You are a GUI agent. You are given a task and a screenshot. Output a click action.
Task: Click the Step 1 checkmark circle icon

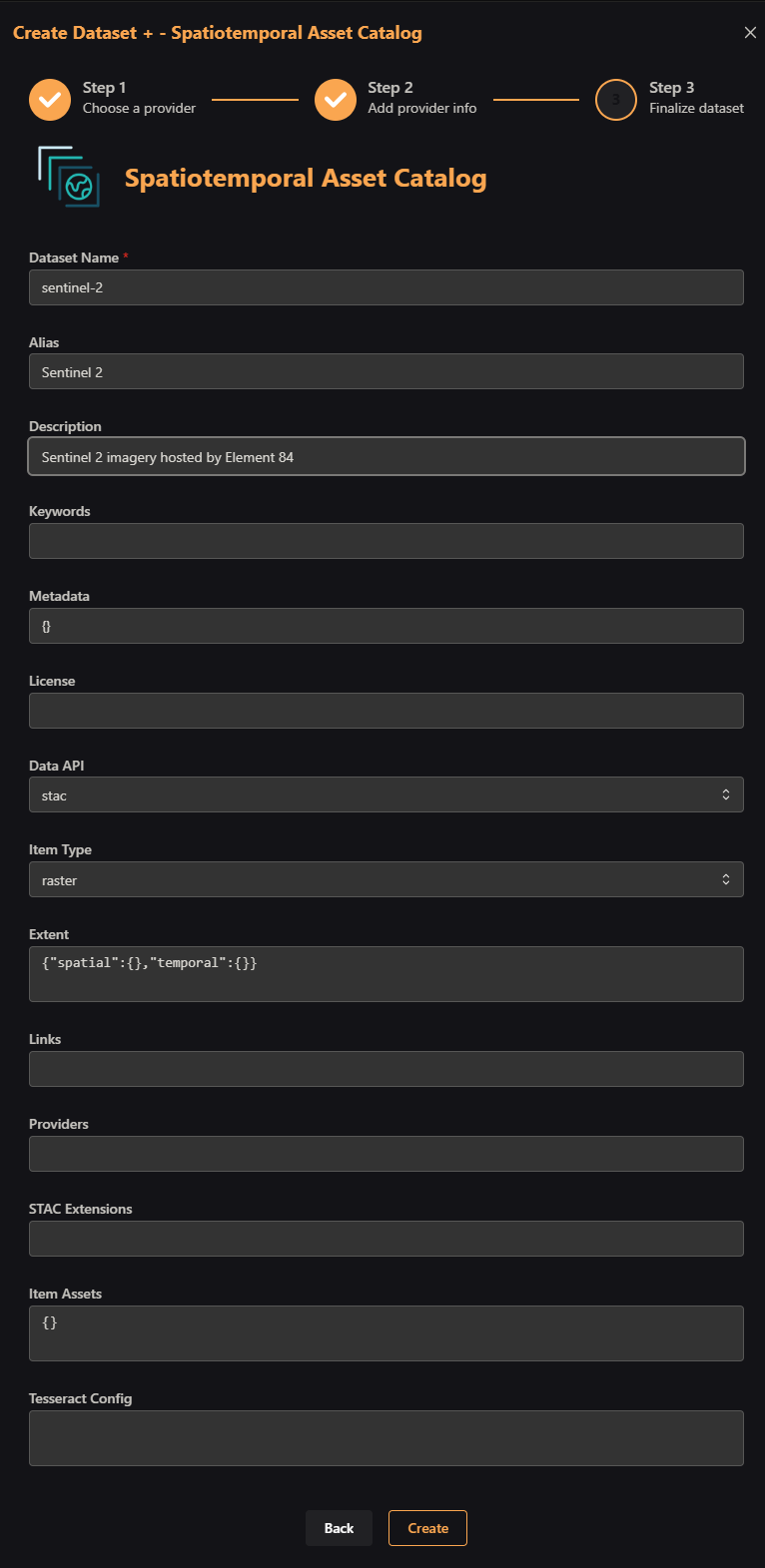click(x=50, y=100)
